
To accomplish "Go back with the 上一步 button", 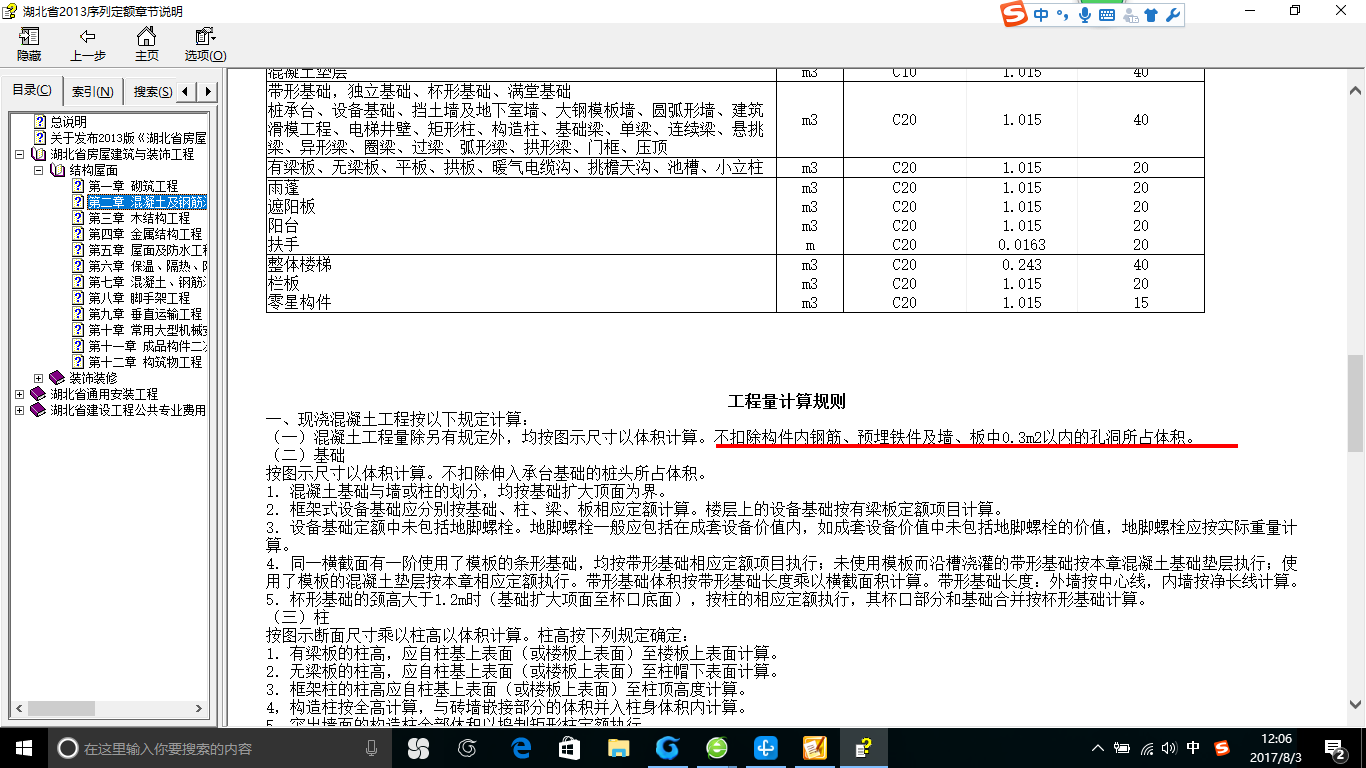I will (x=87, y=45).
